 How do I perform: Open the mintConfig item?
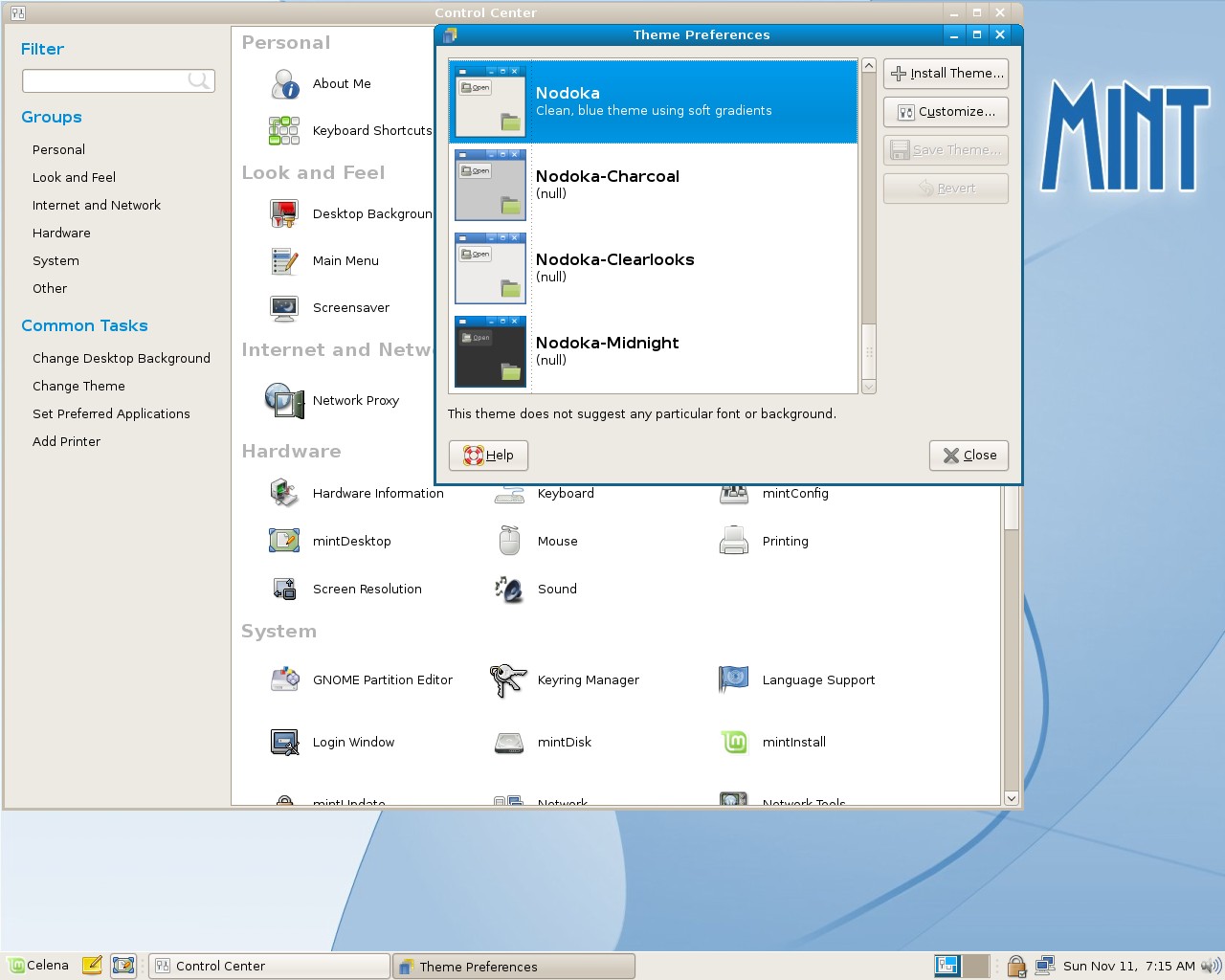click(x=795, y=493)
